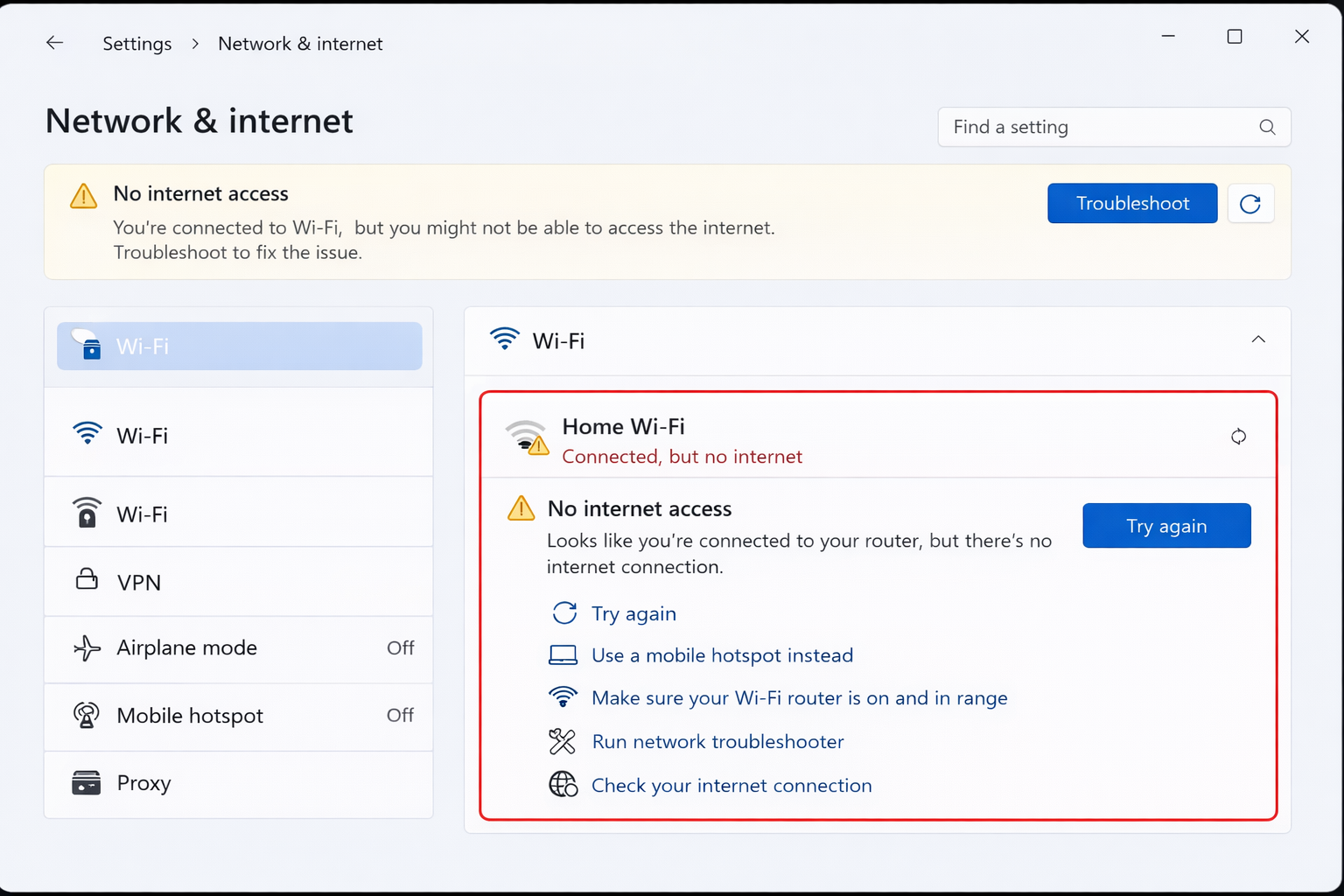Select the VPN padlock icon in sidebar

87,581
